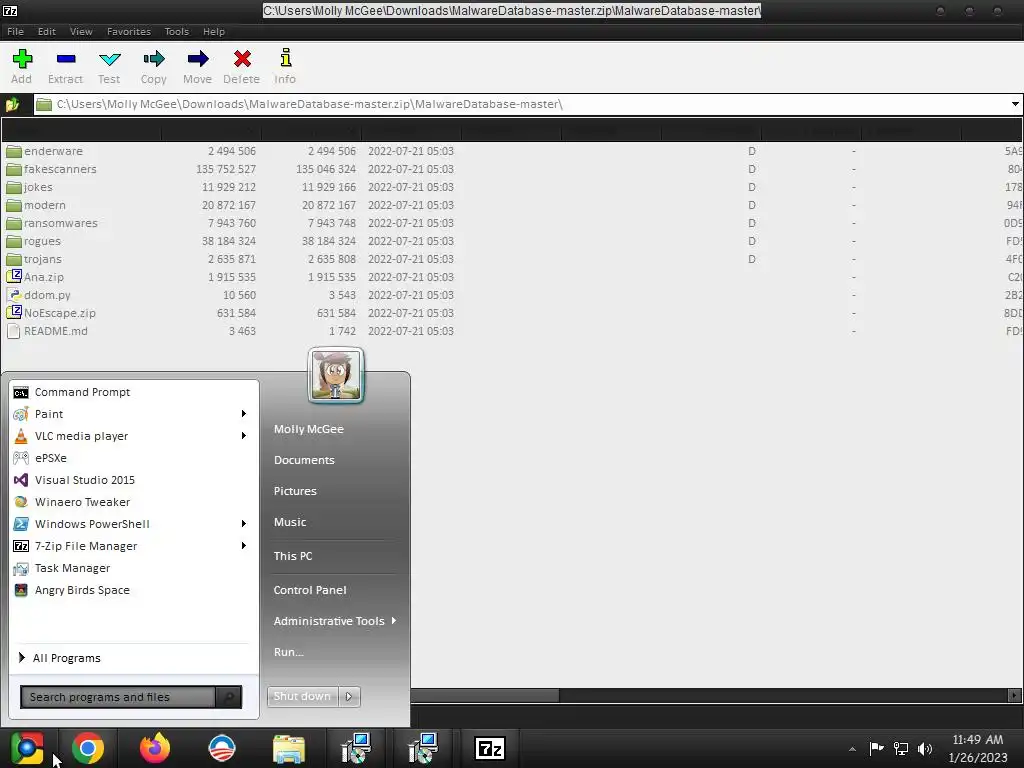Expand 7-Zip File Manager submenu arrow
Image resolution: width=1024 pixels, height=768 pixels.
click(x=244, y=546)
